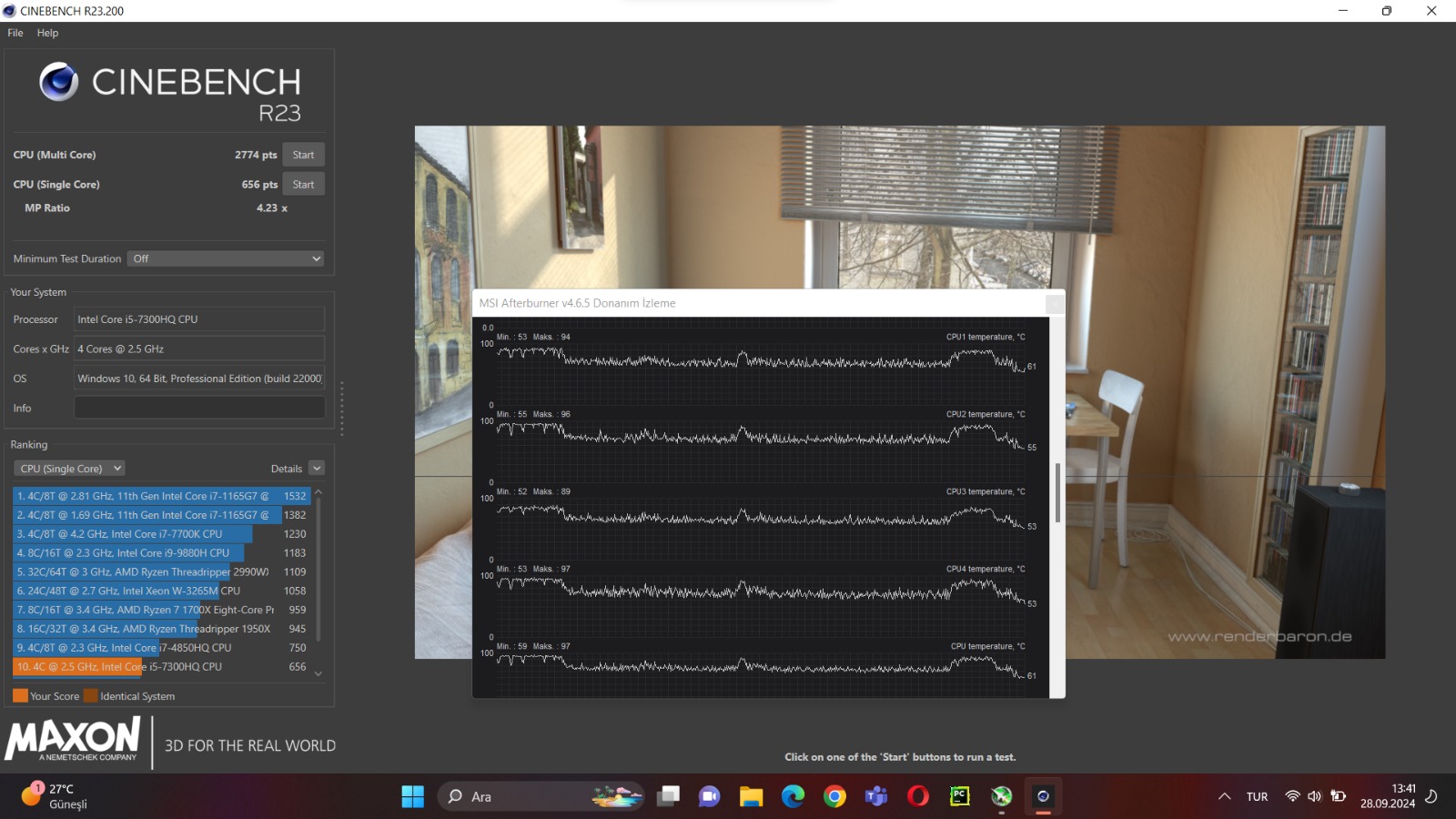This screenshot has height=819, width=1456.
Task: Select ranking row 8 Threadripper 1950X
Action: pyautogui.click(x=162, y=629)
